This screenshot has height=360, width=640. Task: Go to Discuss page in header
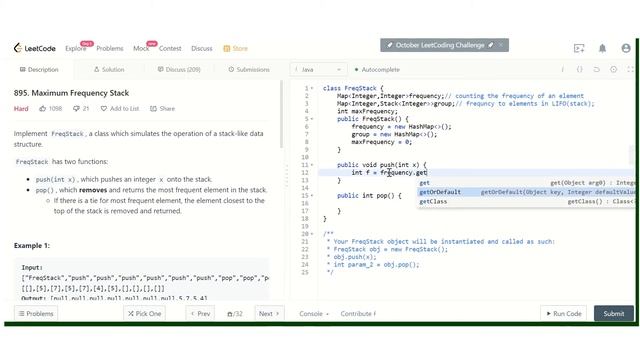tap(202, 48)
